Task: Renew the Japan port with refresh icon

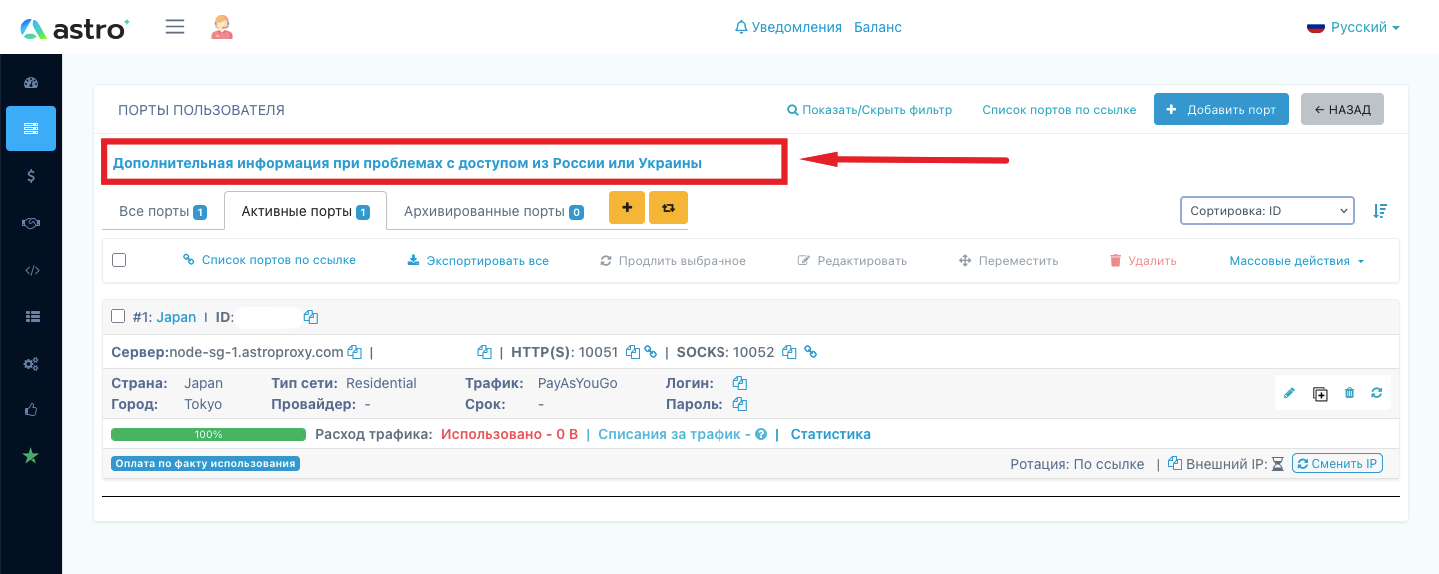Action: pyautogui.click(x=1377, y=393)
